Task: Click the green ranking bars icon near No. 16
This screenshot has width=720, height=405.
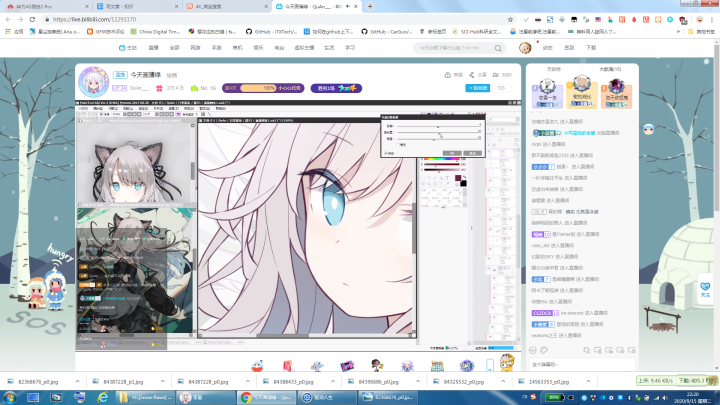Action: click(194, 88)
